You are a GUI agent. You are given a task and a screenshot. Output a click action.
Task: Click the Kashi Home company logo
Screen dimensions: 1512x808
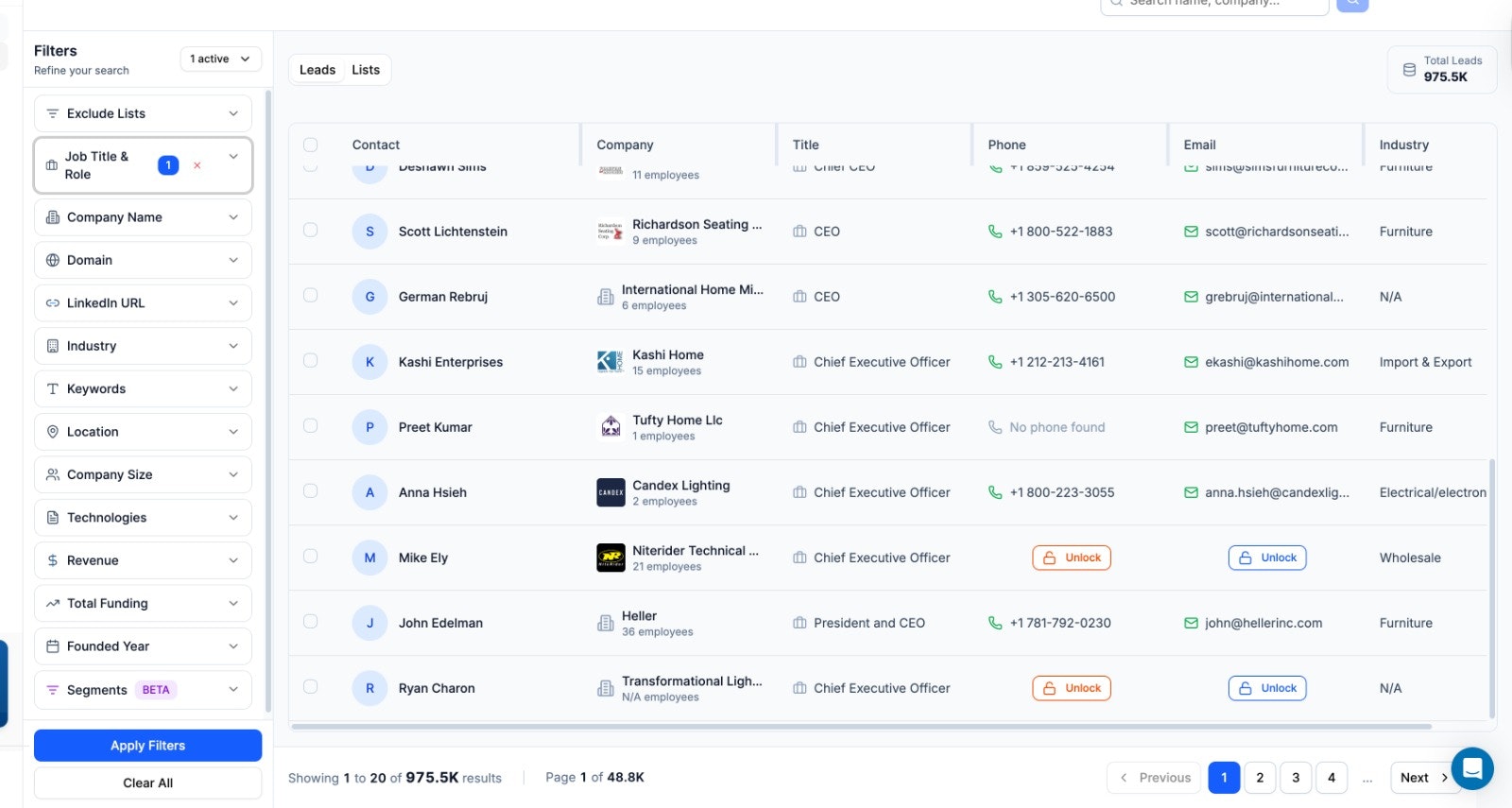(610, 362)
